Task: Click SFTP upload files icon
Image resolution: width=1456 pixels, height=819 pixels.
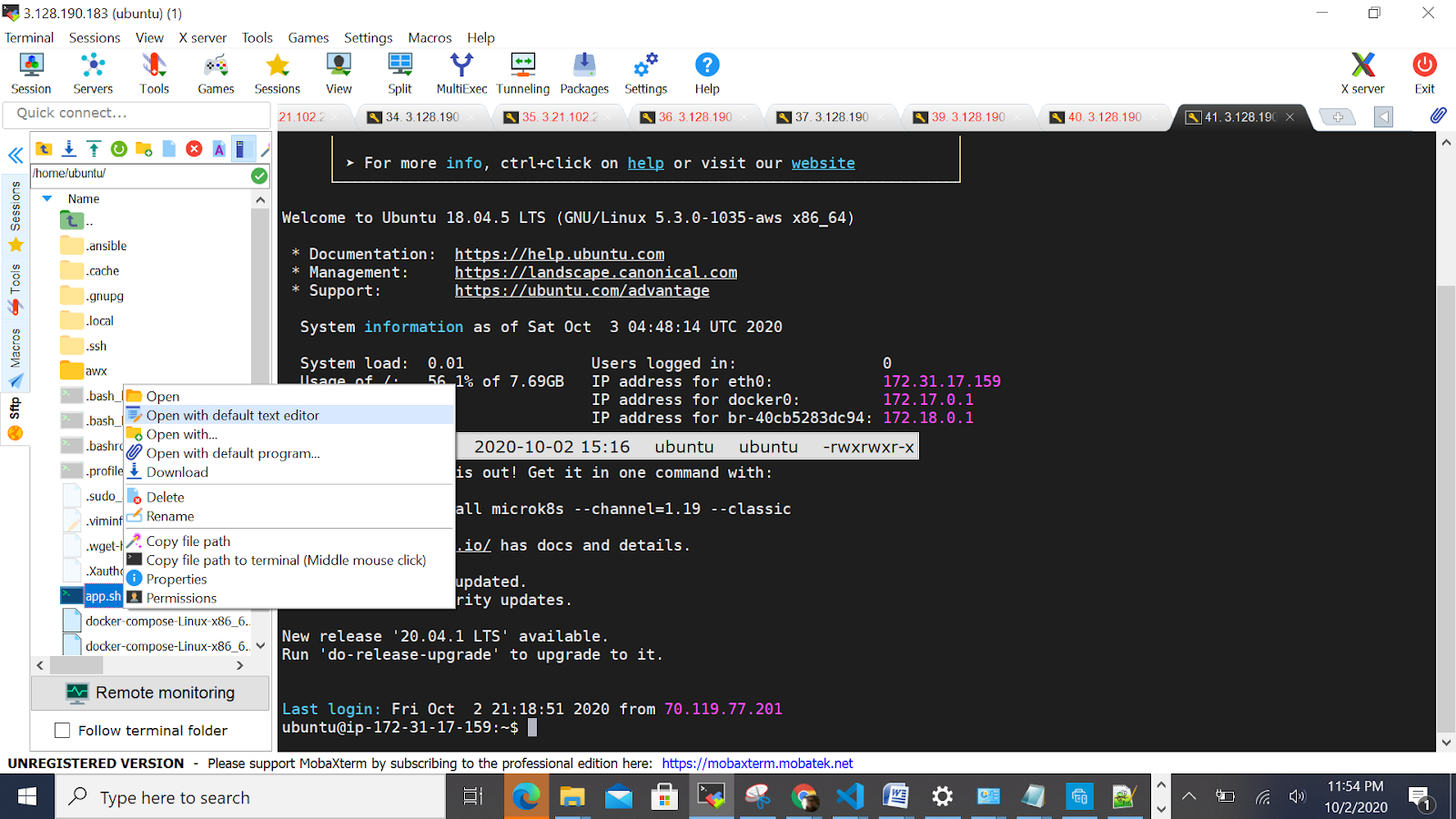Action: (x=94, y=148)
